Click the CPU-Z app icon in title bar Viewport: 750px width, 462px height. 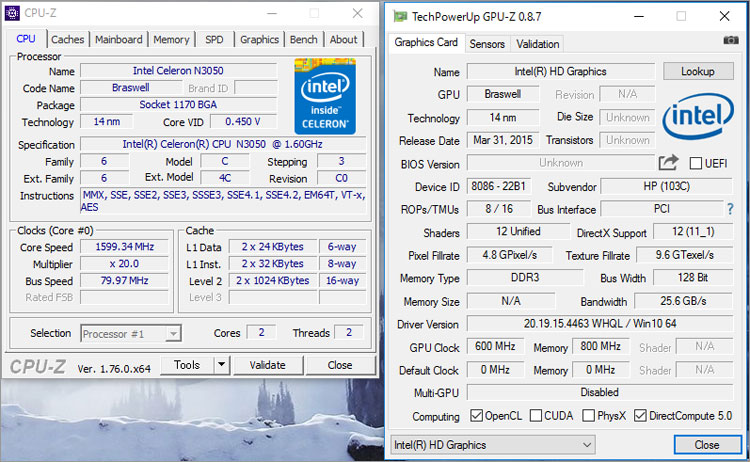(12, 13)
